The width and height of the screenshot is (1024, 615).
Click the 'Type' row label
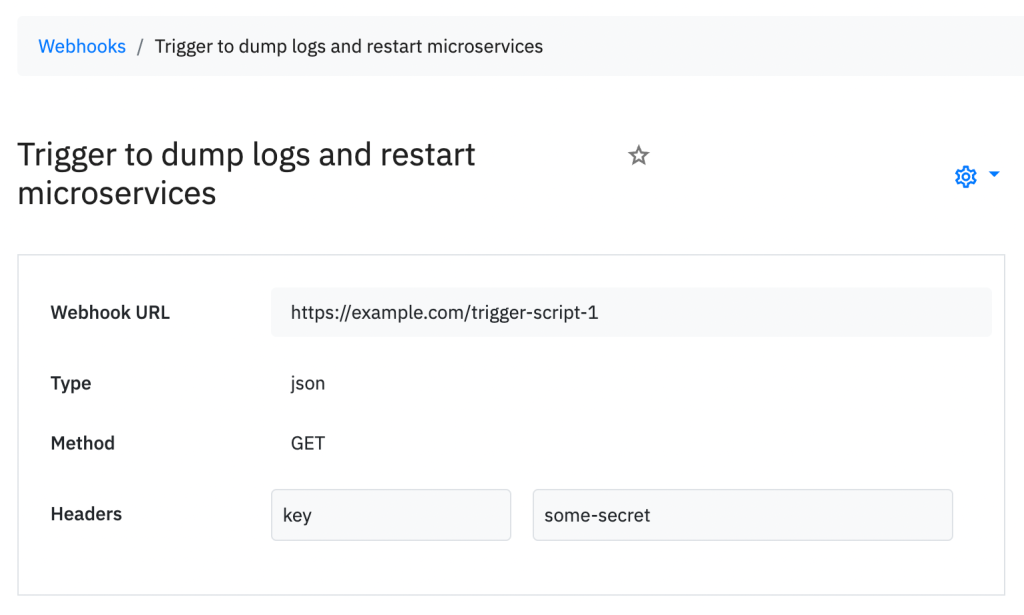[x=71, y=383]
